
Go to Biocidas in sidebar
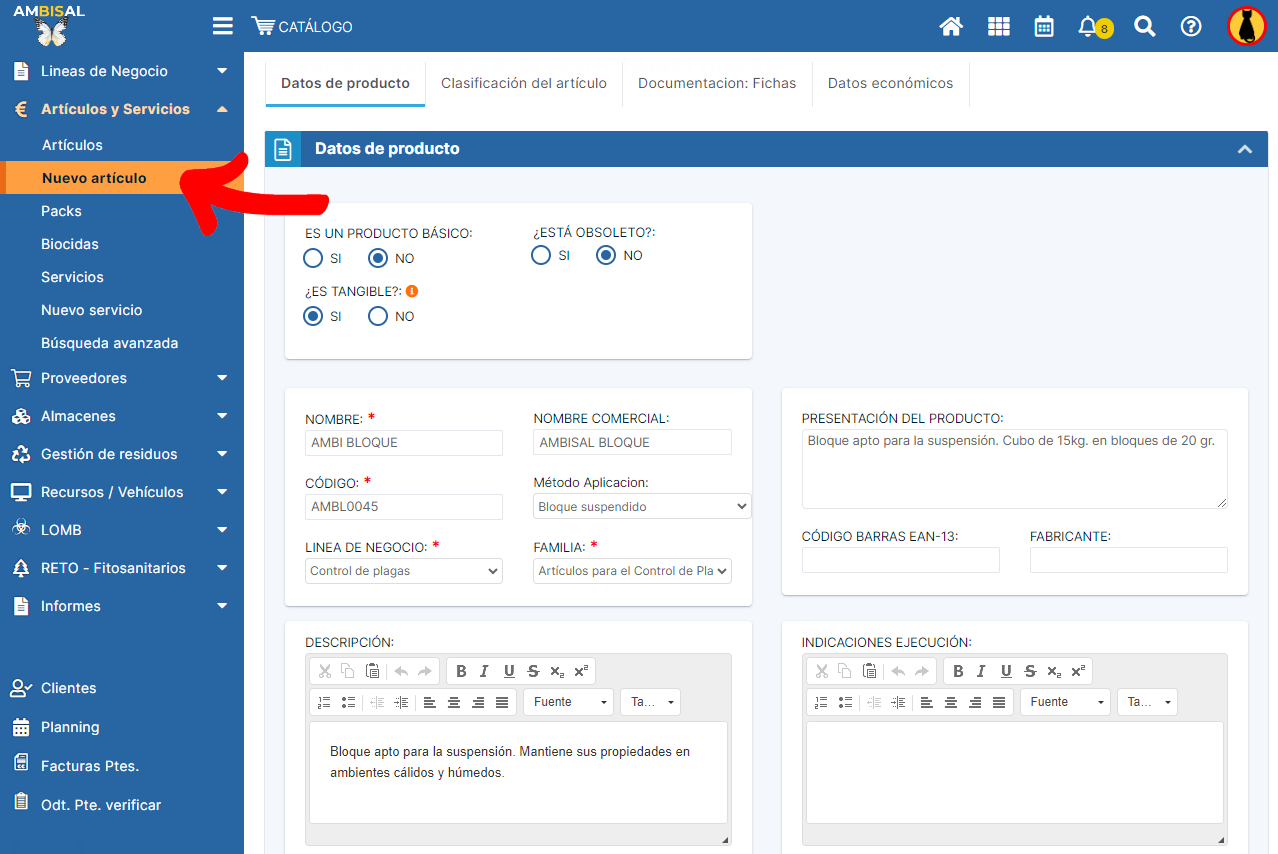point(70,244)
